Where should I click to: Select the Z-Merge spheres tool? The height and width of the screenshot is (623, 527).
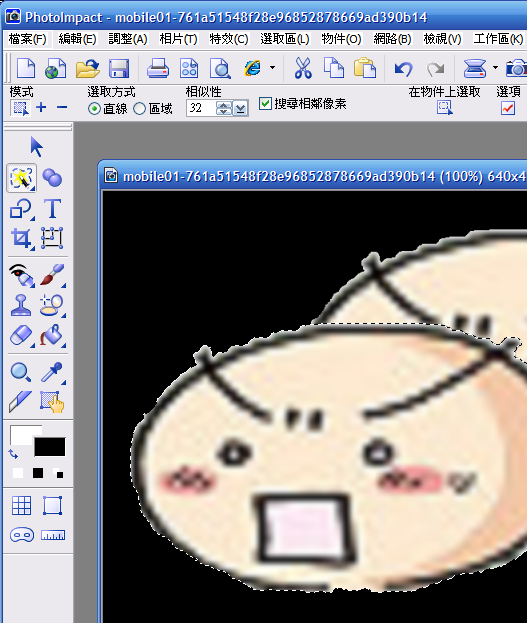coord(52,178)
